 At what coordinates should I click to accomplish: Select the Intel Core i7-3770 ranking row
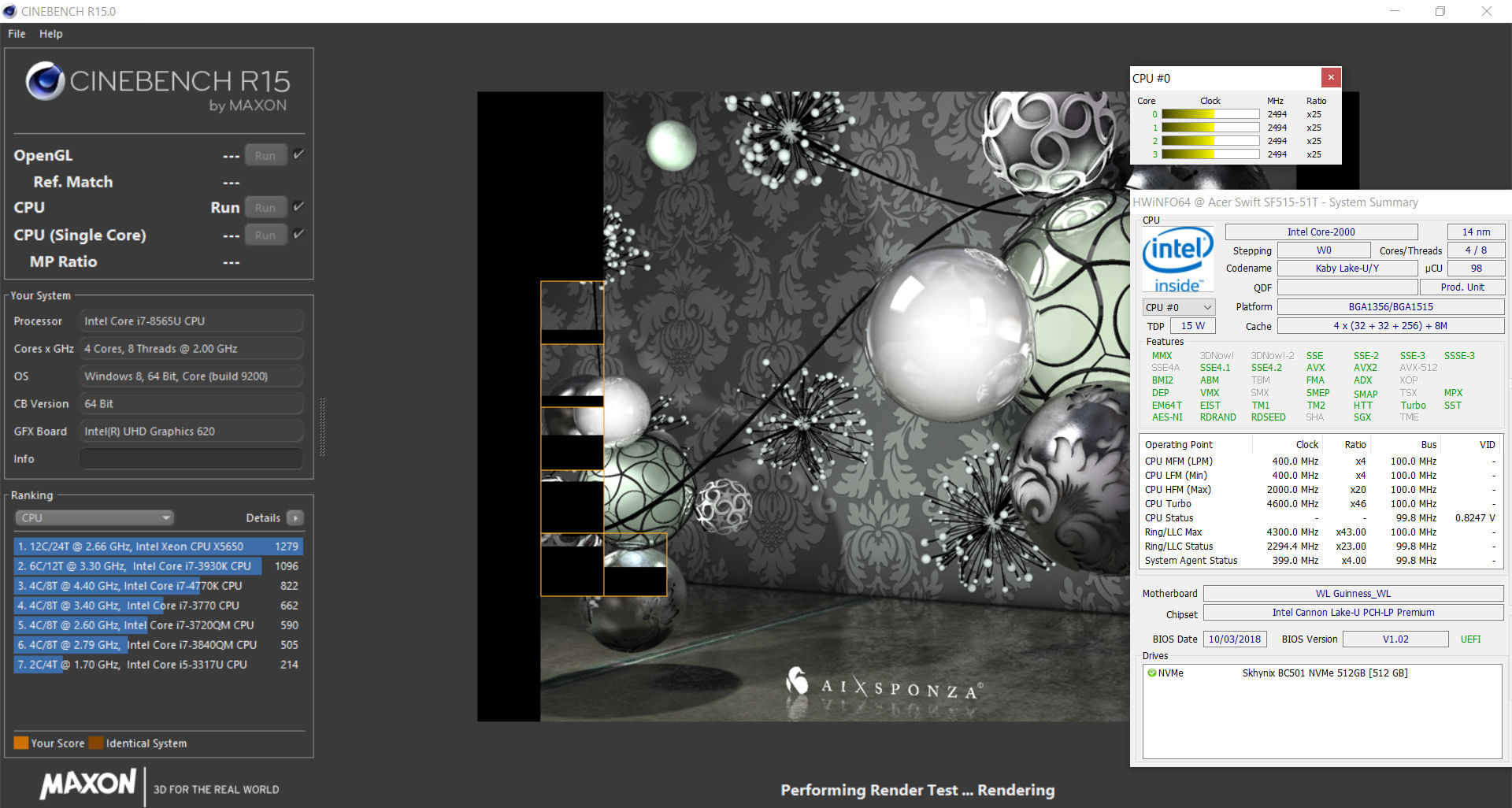point(158,606)
